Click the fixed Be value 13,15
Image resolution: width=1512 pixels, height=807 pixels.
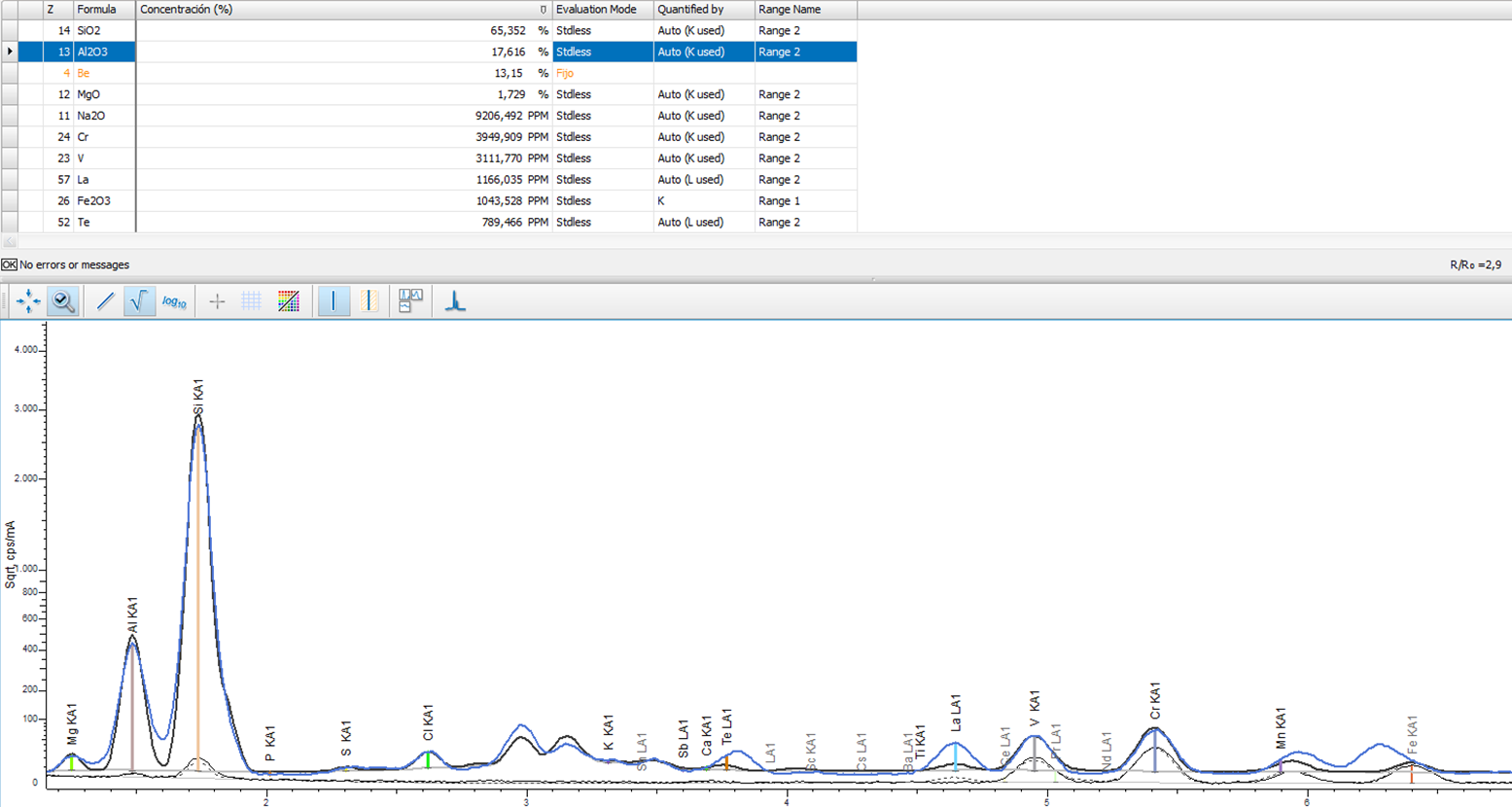[x=509, y=74]
